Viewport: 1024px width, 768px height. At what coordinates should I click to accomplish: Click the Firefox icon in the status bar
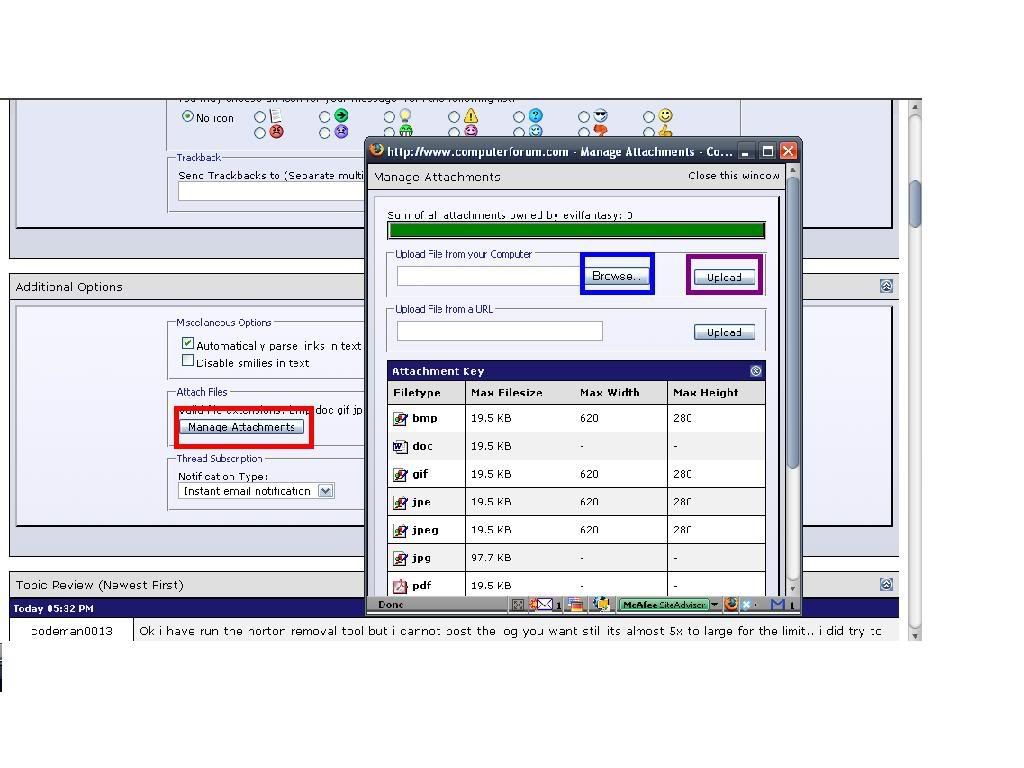point(731,604)
